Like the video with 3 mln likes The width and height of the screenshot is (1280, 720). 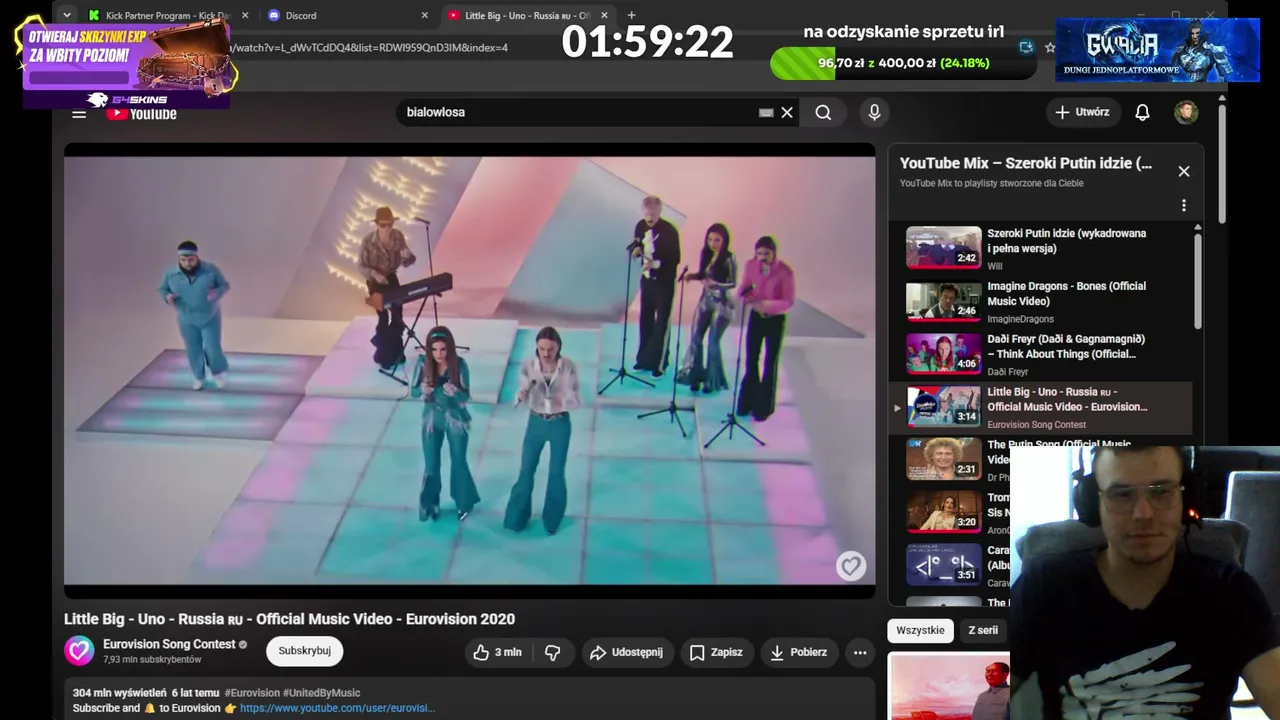[497, 652]
